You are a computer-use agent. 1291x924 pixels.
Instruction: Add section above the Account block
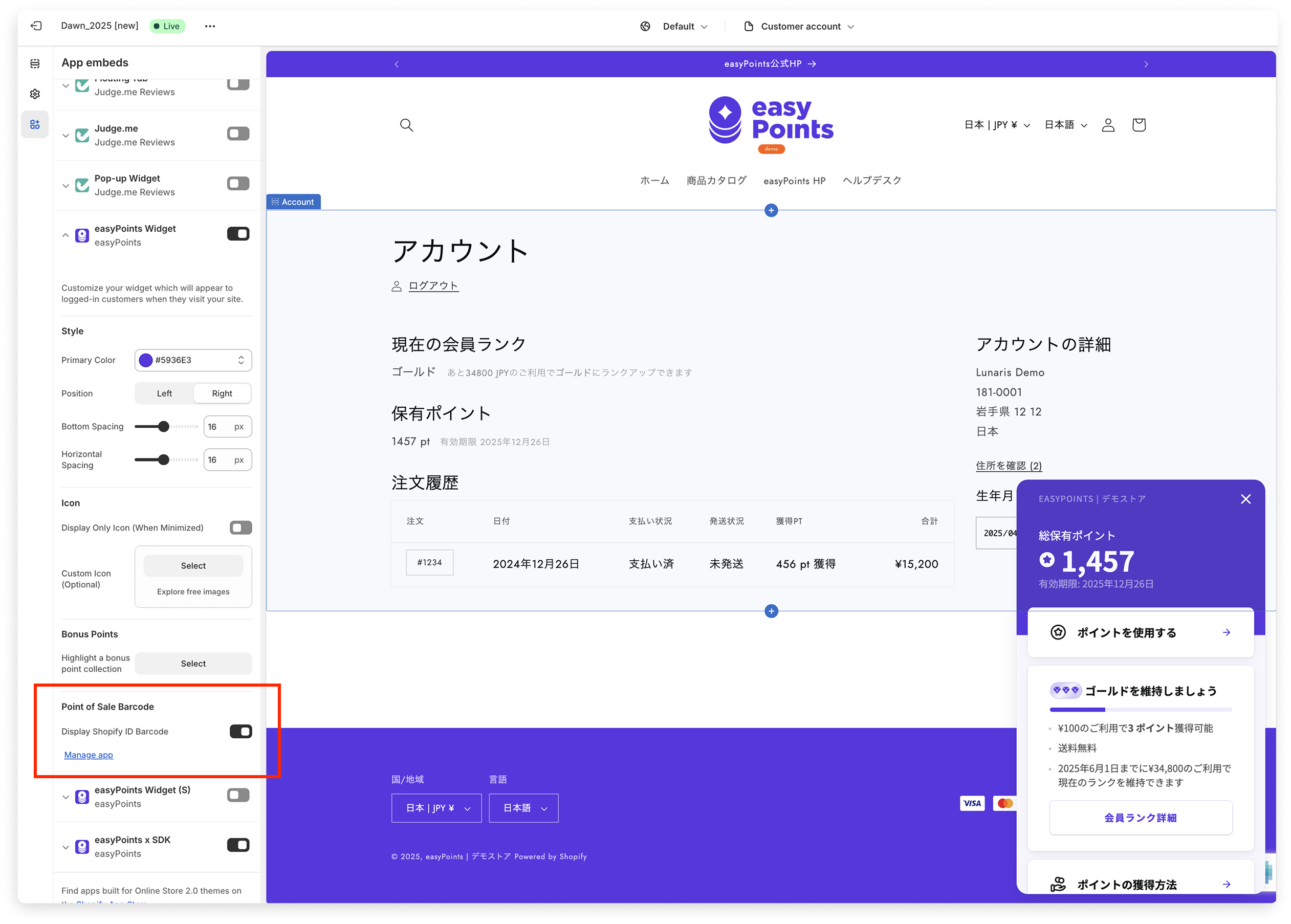click(771, 210)
